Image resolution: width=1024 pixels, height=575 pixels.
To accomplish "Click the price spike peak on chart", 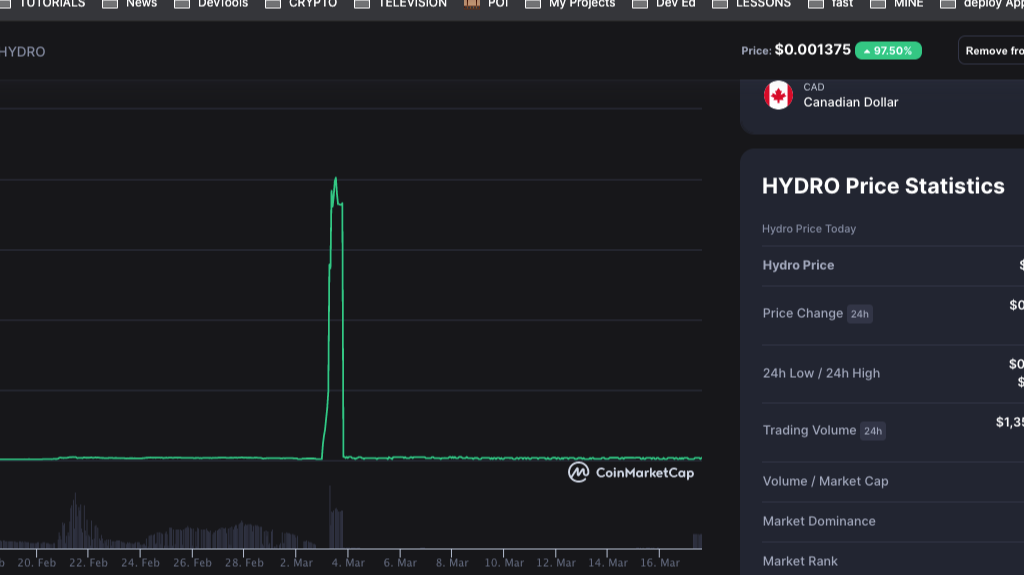I will click(336, 178).
